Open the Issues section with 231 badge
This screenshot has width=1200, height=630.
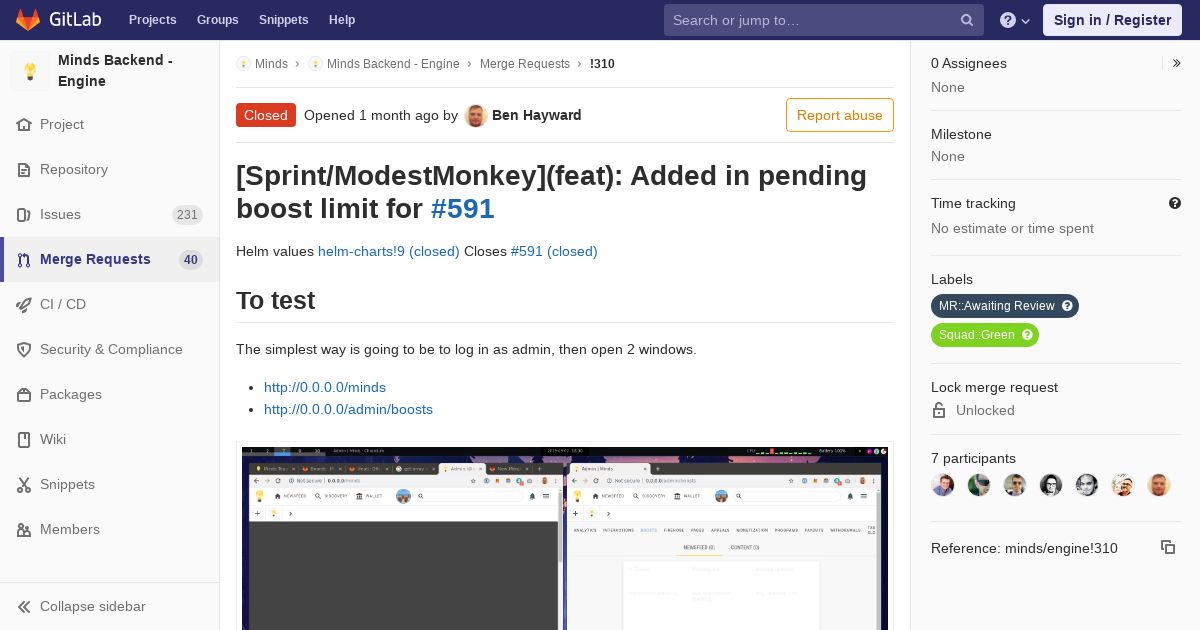110,215
